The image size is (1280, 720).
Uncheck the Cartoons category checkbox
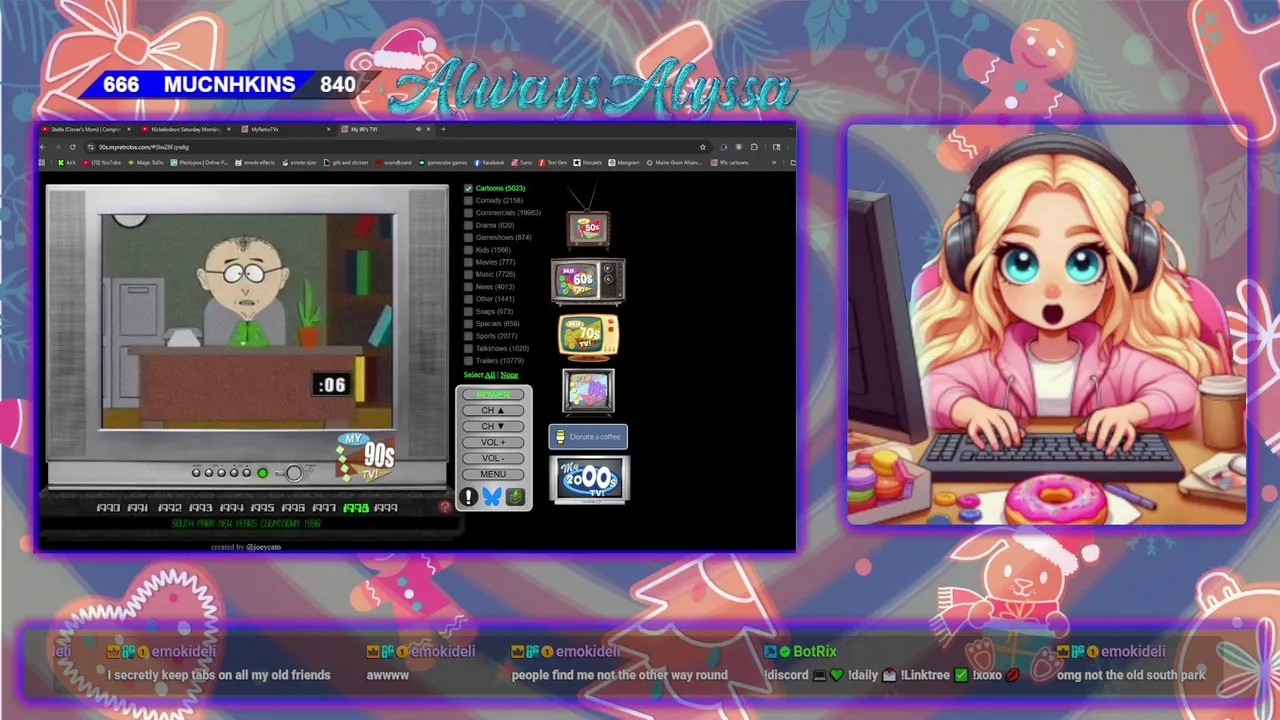click(x=468, y=188)
